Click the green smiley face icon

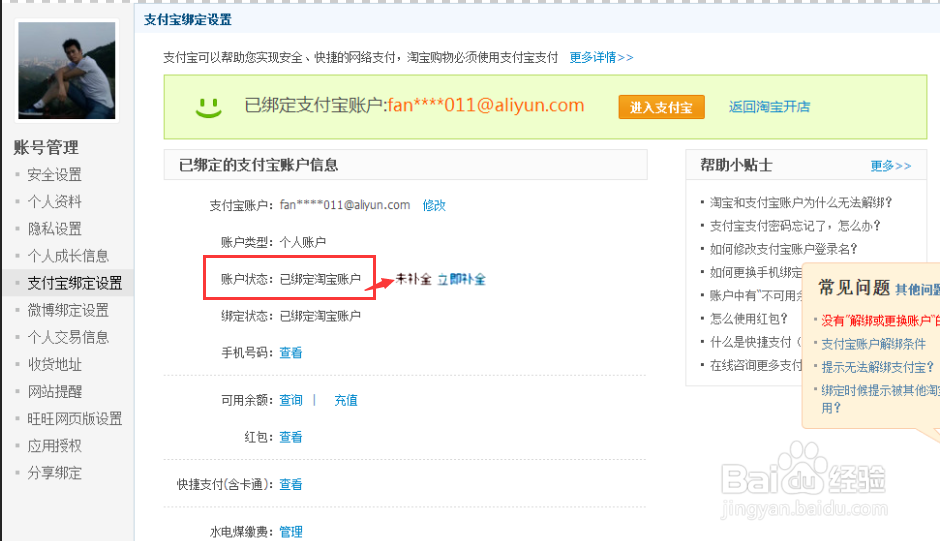[x=209, y=107]
